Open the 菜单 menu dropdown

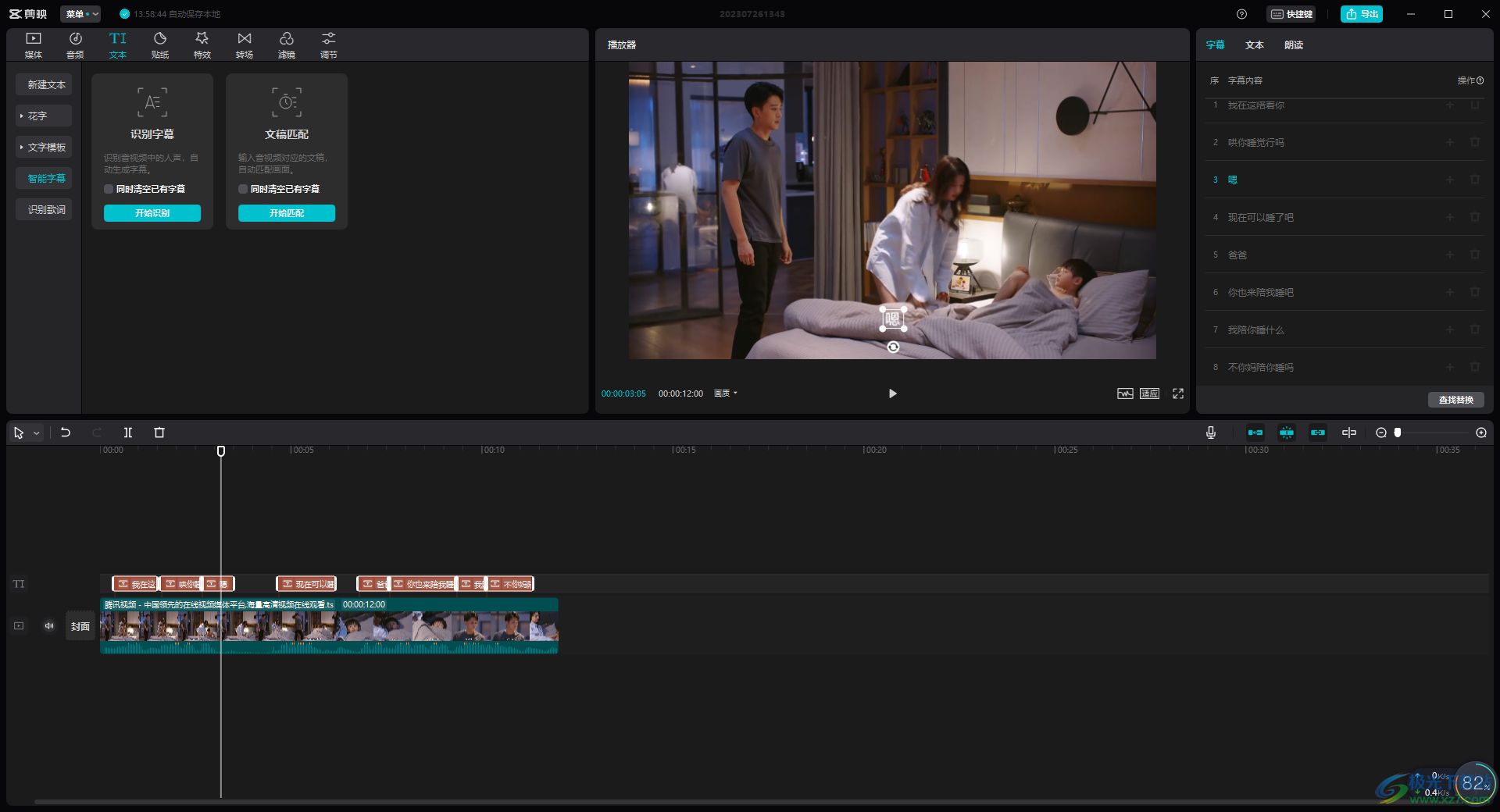[x=81, y=14]
